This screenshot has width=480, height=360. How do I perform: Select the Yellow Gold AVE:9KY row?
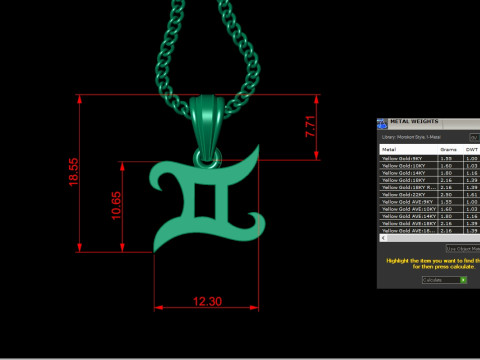(430, 202)
